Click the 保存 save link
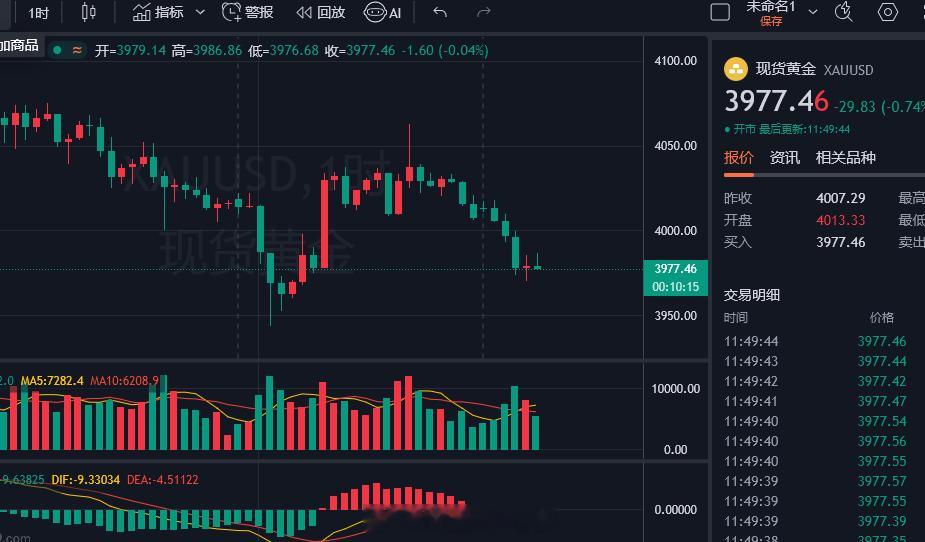Viewport: 925px width, 542px height. (771, 21)
